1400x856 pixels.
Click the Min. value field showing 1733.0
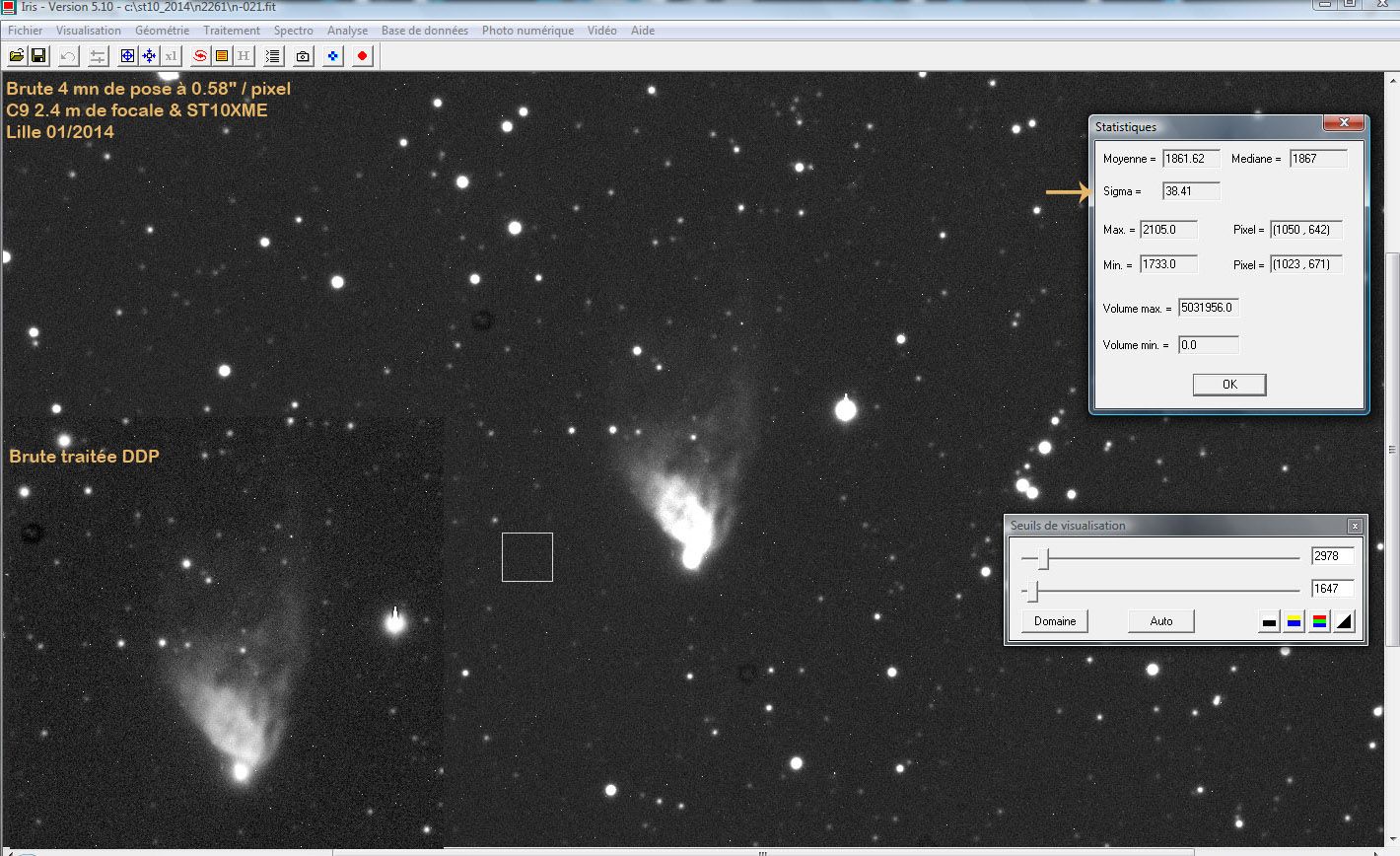pyautogui.click(x=1169, y=264)
